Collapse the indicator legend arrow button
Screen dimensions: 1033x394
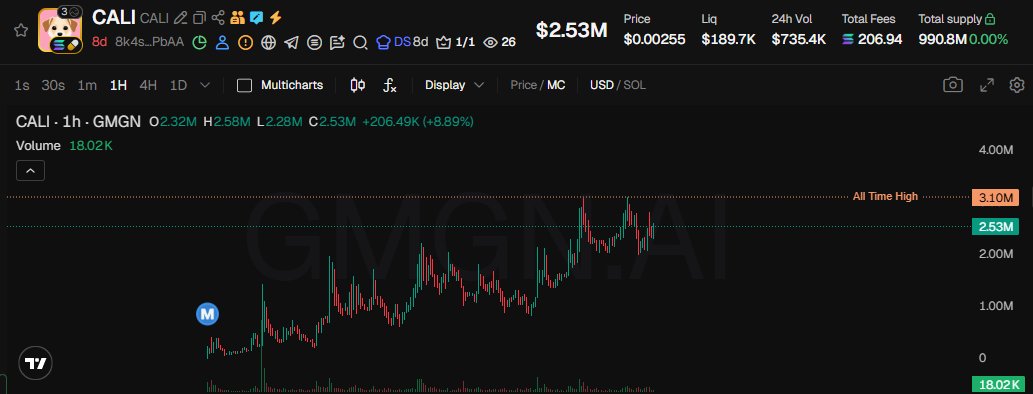(x=30, y=171)
